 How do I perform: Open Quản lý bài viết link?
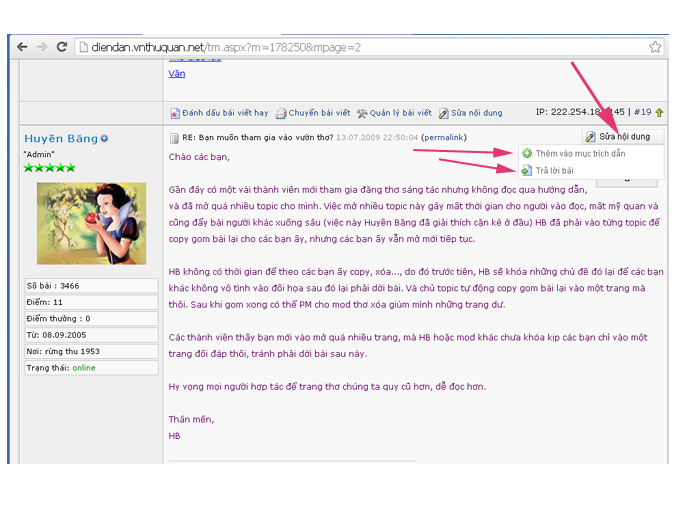(x=400, y=113)
